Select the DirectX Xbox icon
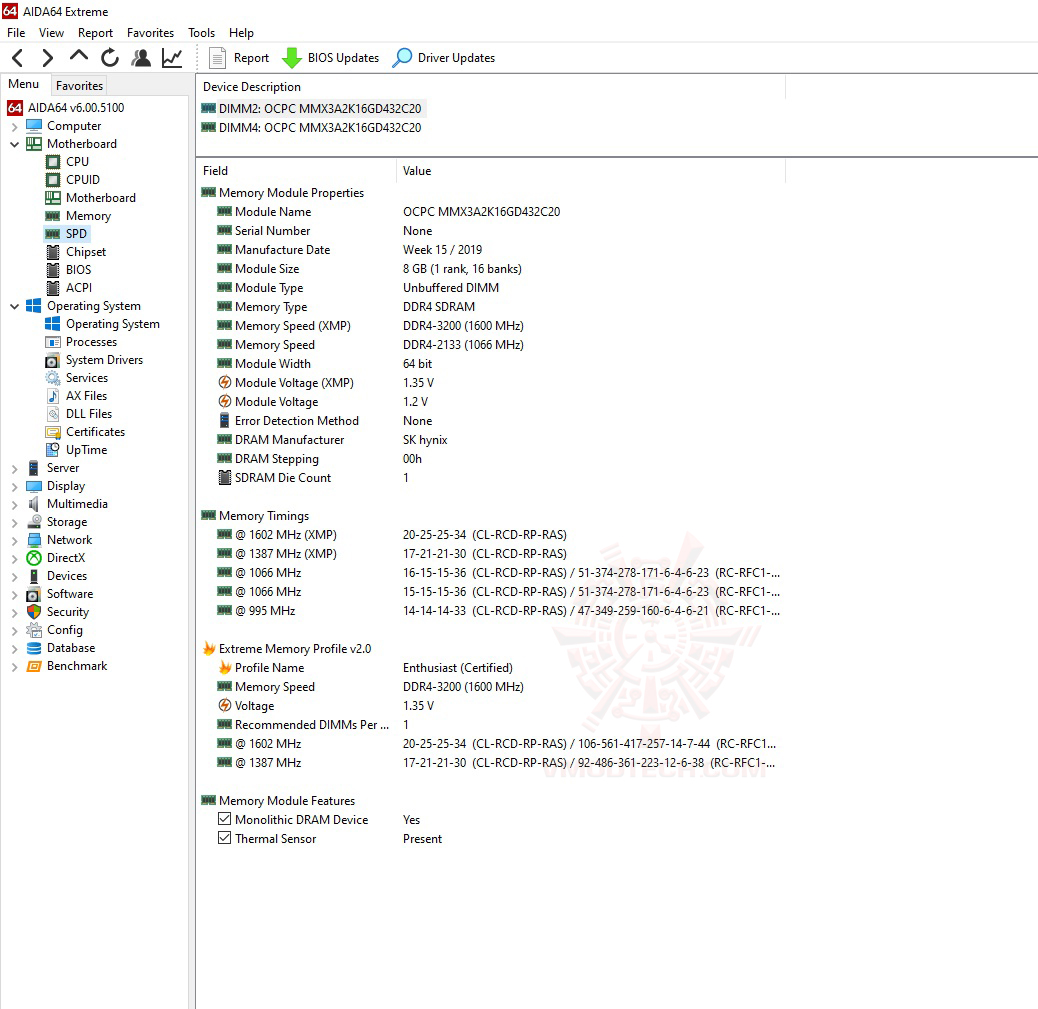 [34, 558]
